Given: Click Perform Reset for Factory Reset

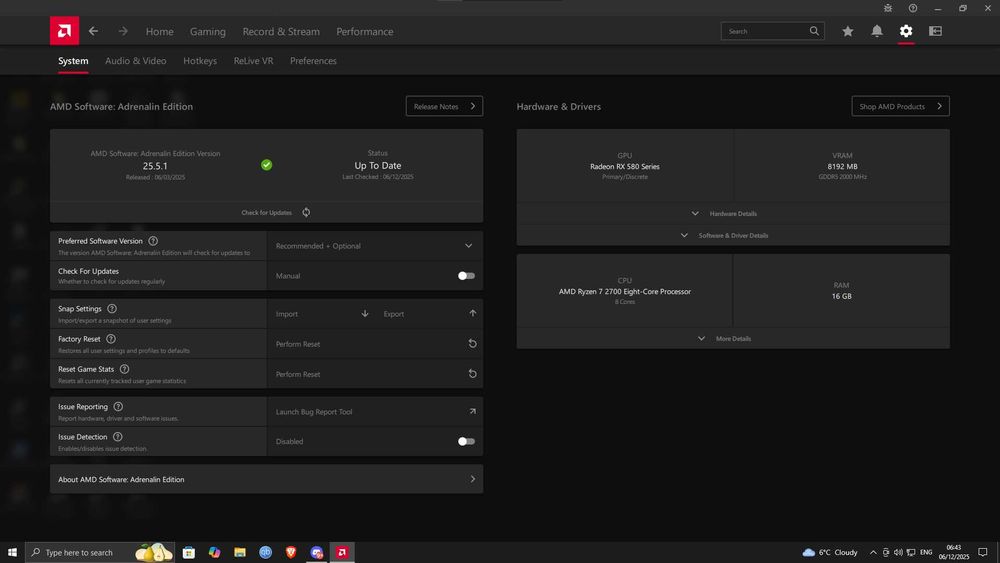Looking at the screenshot, I should [x=374, y=344].
